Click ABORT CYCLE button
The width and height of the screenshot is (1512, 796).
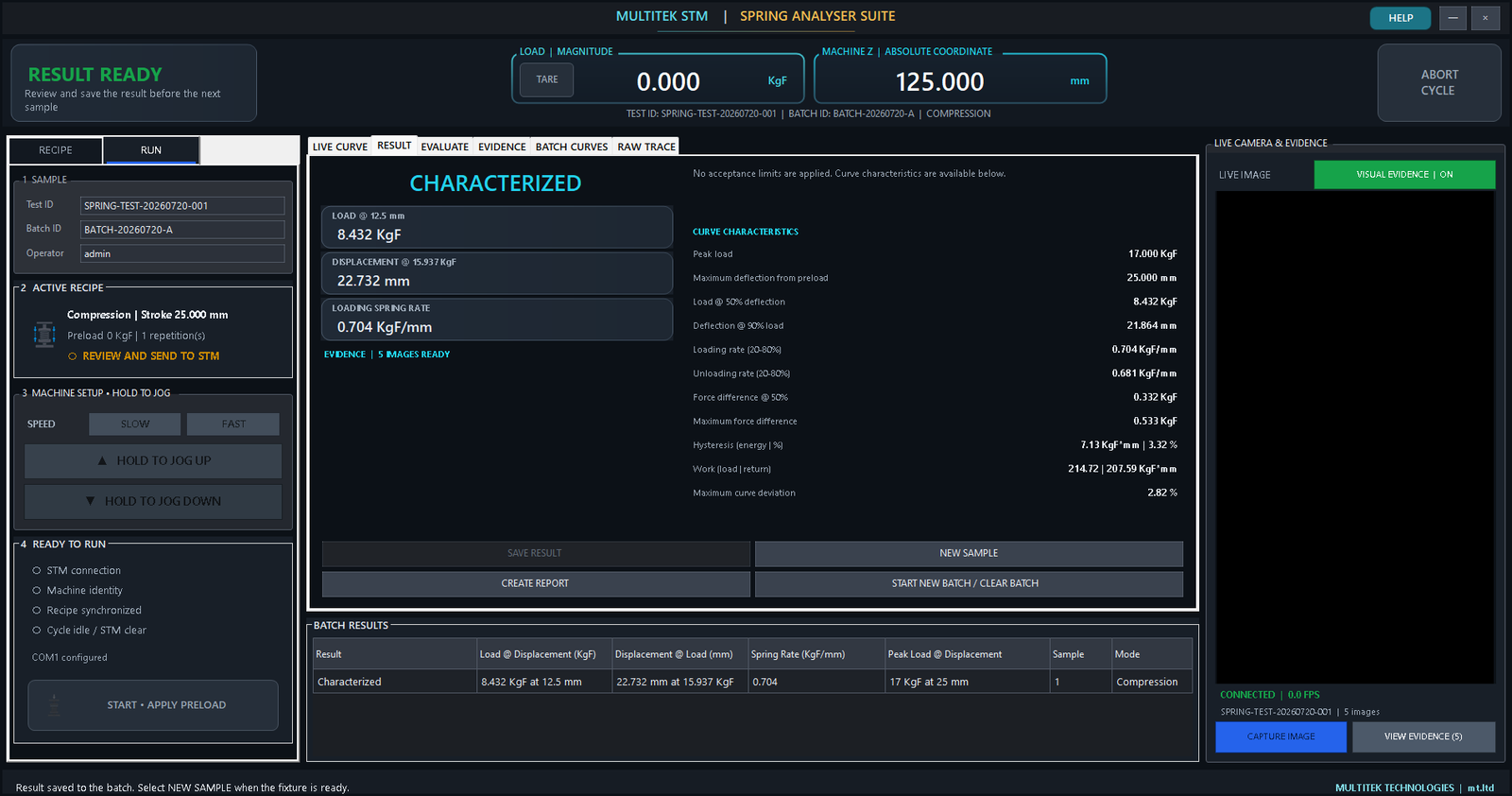tap(1438, 82)
